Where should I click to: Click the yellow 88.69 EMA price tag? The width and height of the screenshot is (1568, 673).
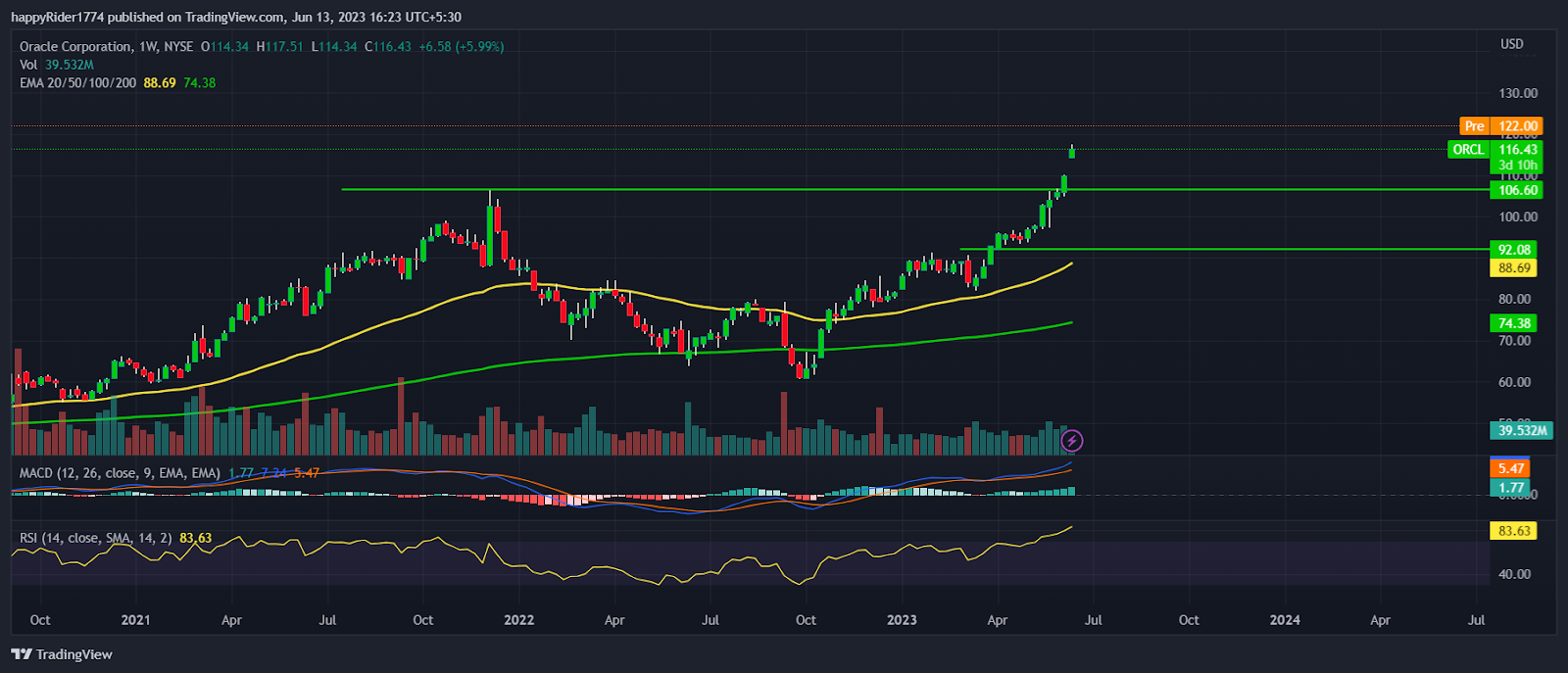[1513, 268]
